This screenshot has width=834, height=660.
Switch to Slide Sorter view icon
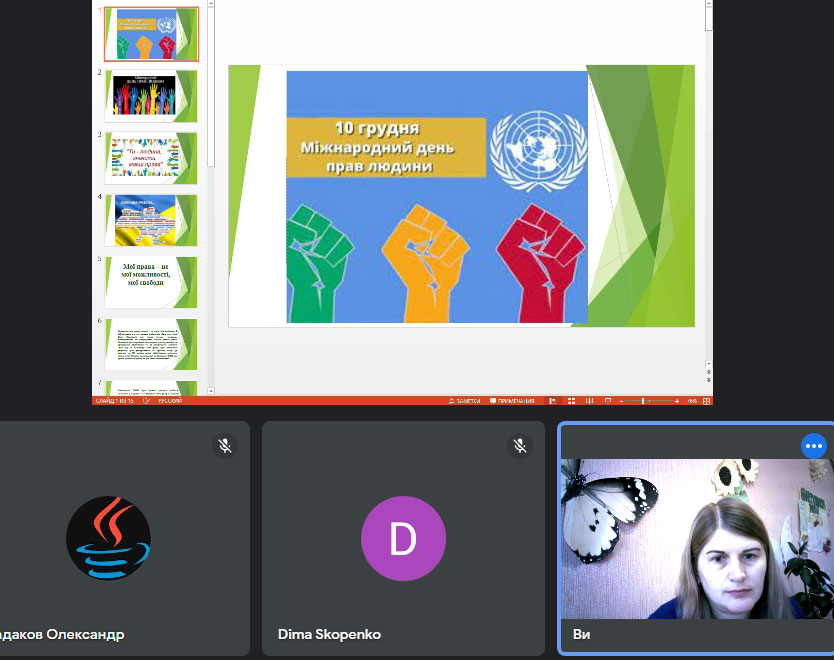tap(571, 401)
